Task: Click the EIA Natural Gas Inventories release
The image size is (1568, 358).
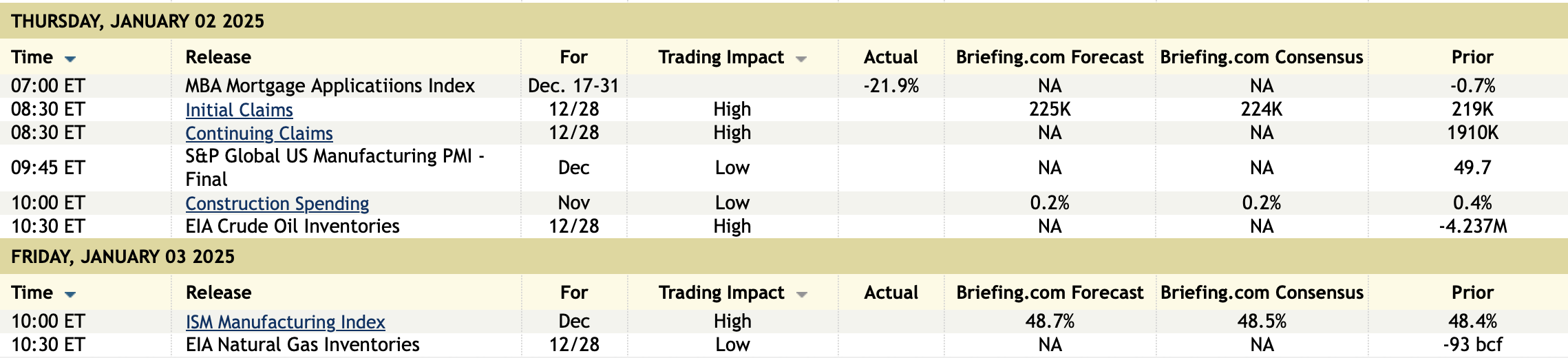Action: coord(302,345)
